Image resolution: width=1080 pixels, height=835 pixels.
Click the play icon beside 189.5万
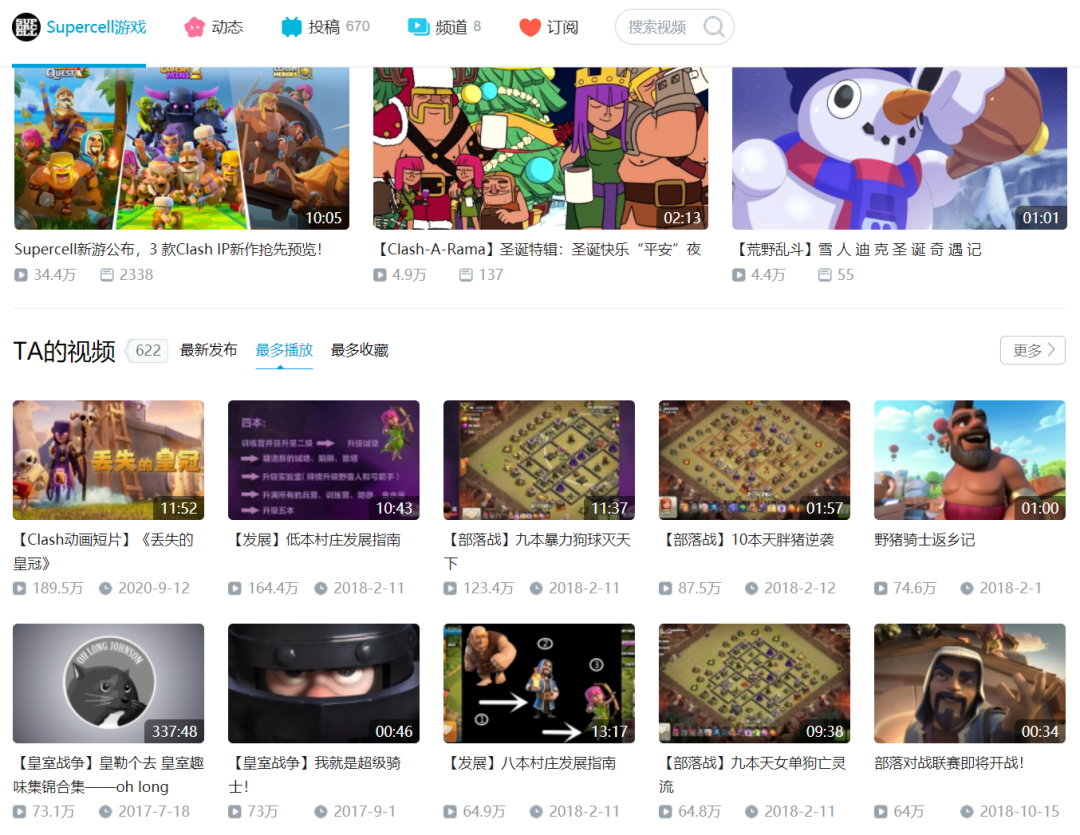click(x=19, y=588)
